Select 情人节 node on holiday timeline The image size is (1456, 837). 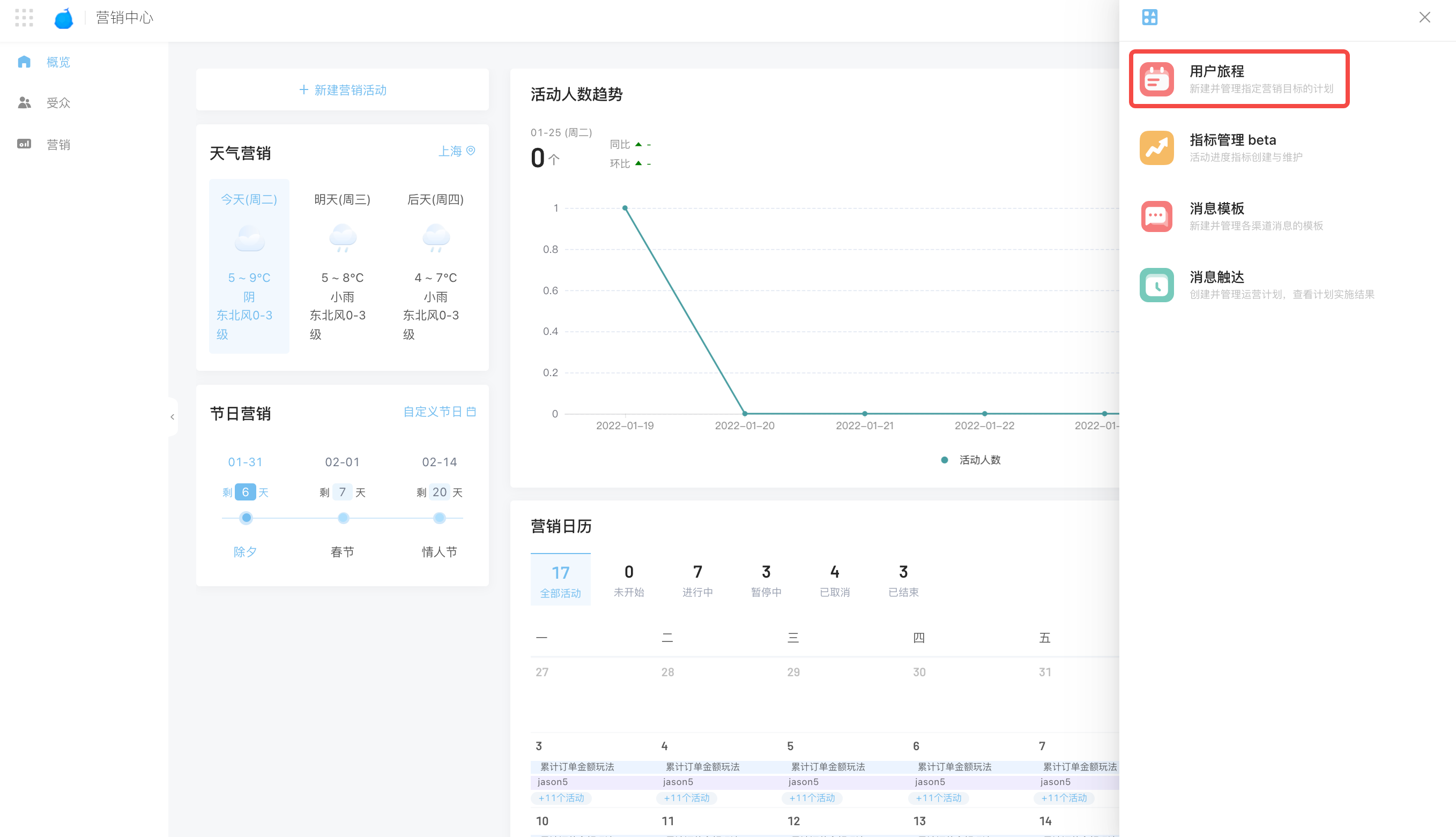pos(440,518)
